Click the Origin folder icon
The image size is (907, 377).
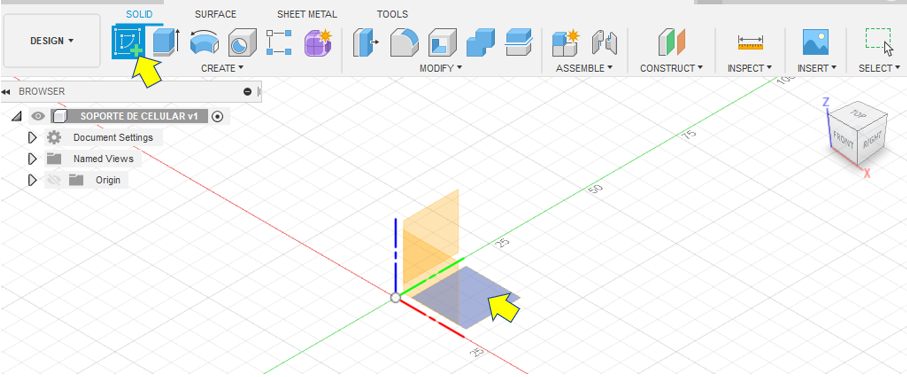click(x=76, y=180)
